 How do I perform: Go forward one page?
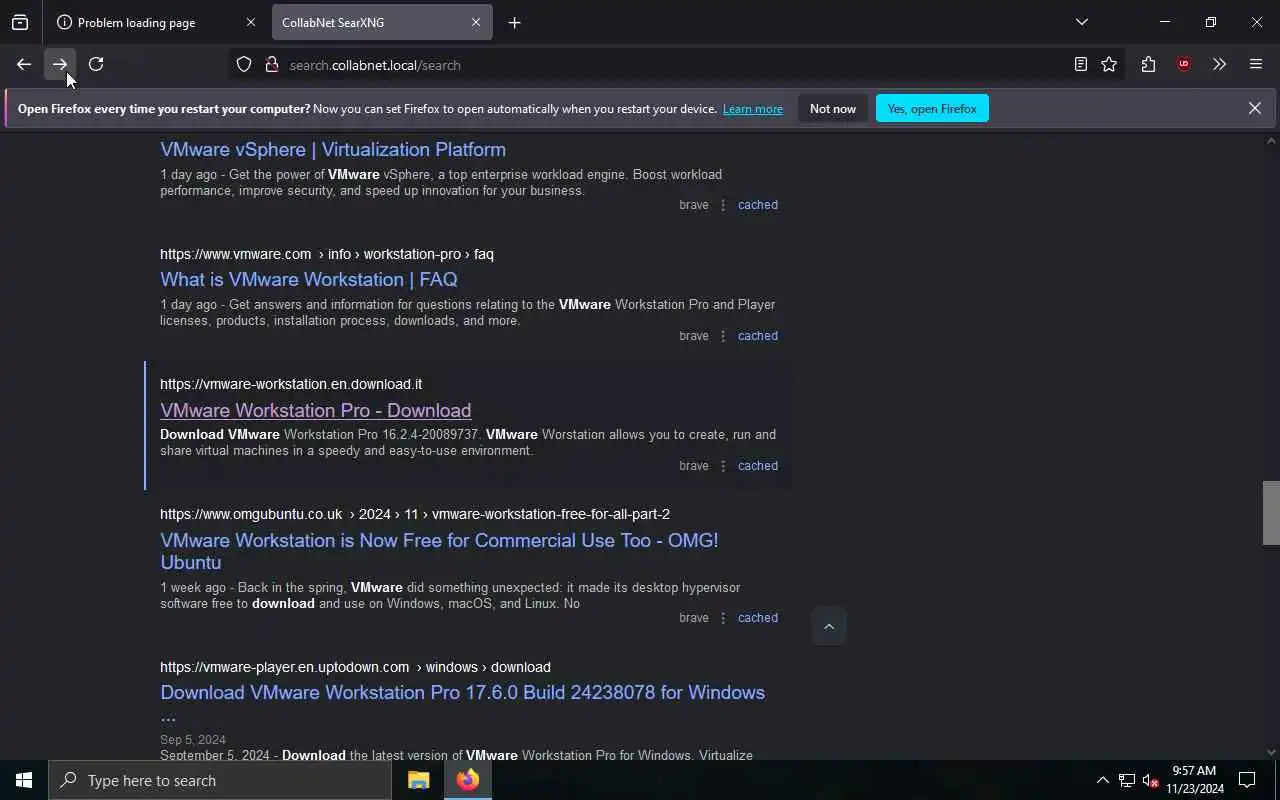point(60,64)
